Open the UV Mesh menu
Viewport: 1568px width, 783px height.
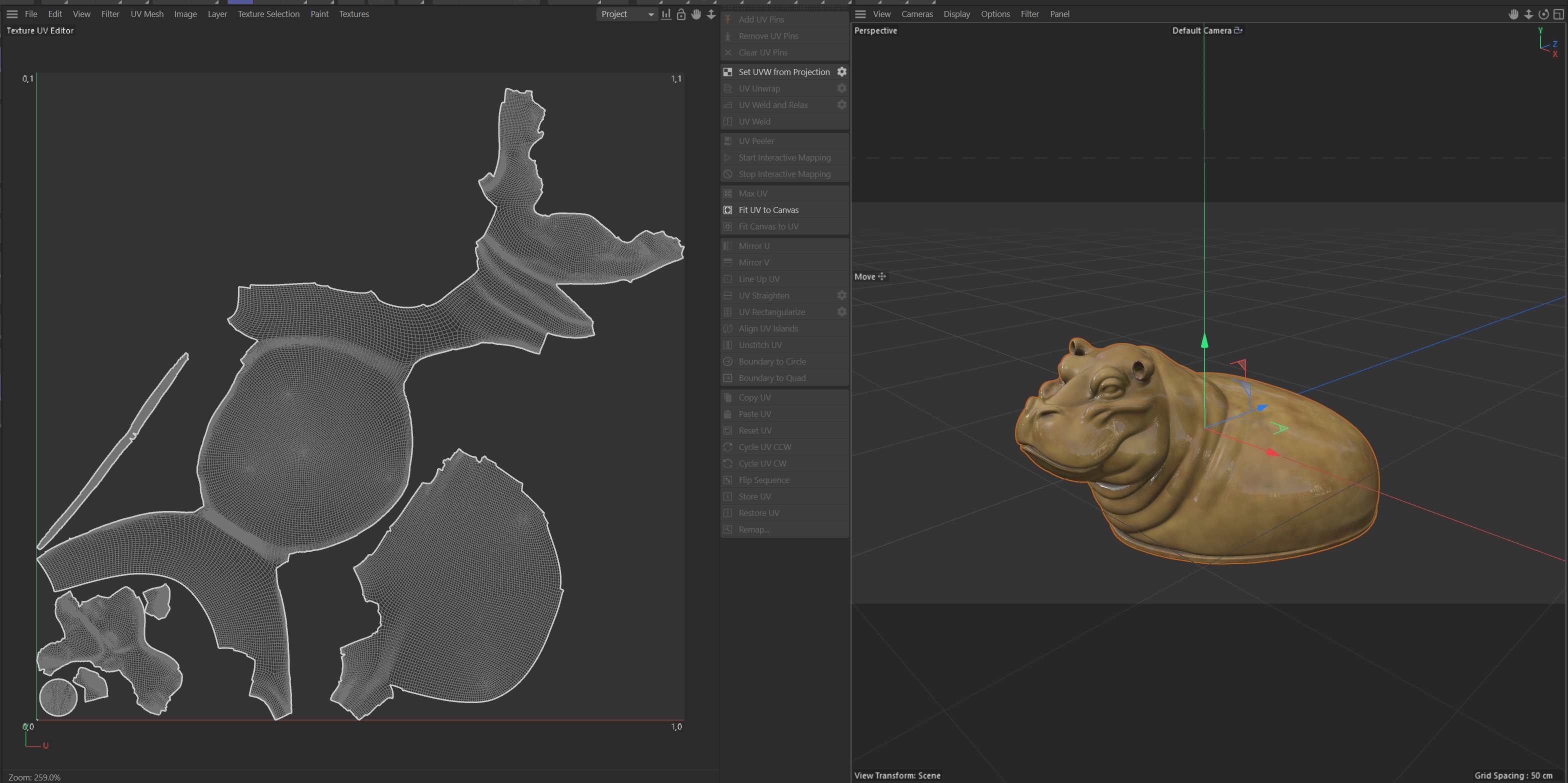coord(146,14)
